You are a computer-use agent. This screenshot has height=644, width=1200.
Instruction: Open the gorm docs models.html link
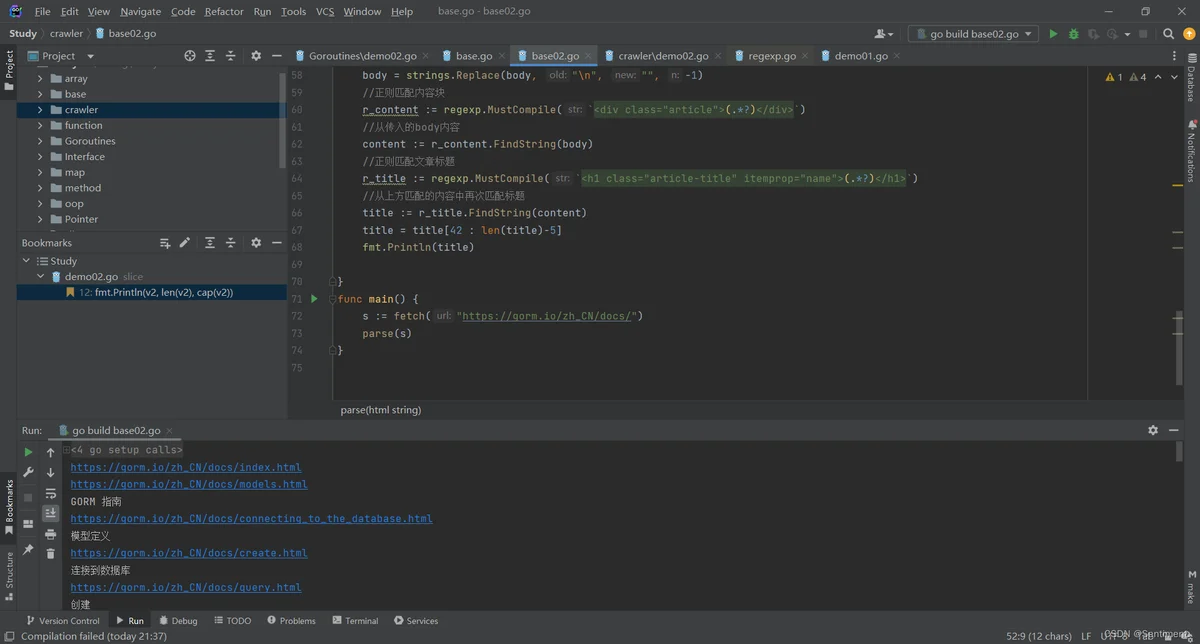[189, 485]
